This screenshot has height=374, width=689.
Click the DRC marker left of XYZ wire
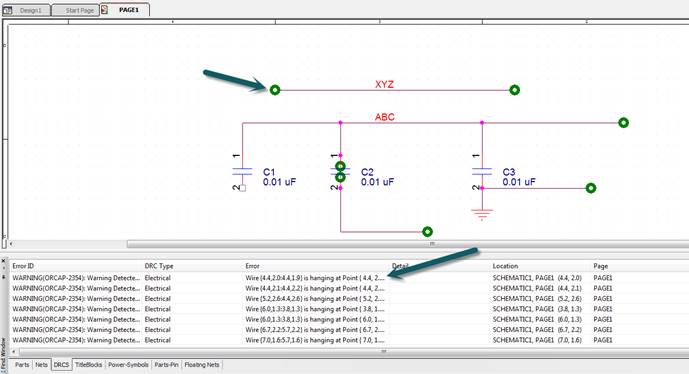click(x=275, y=90)
